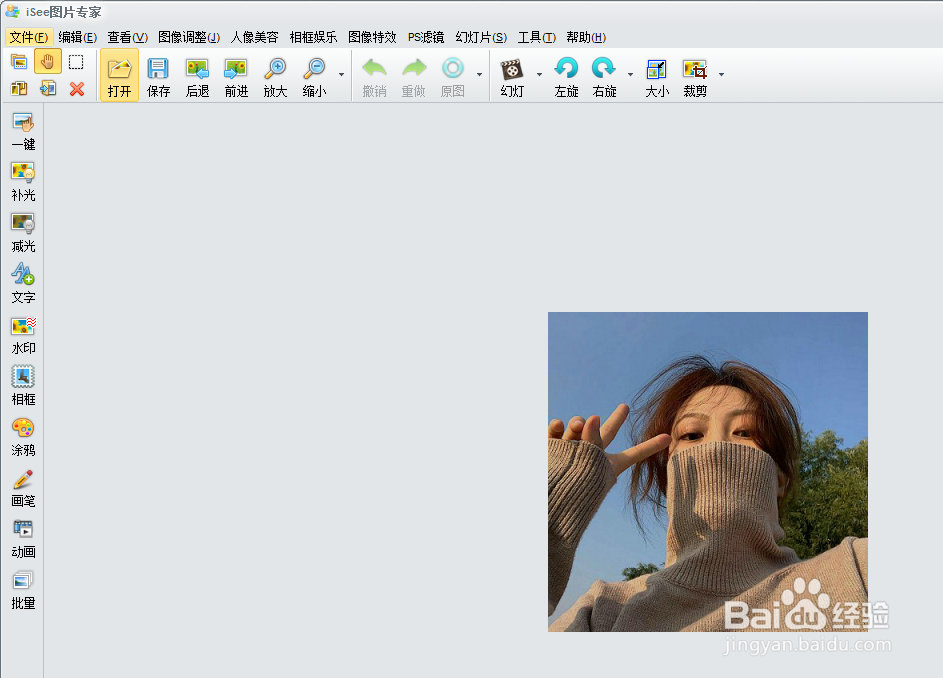
Task: Open the 帮助(H) menu
Action: coord(586,37)
